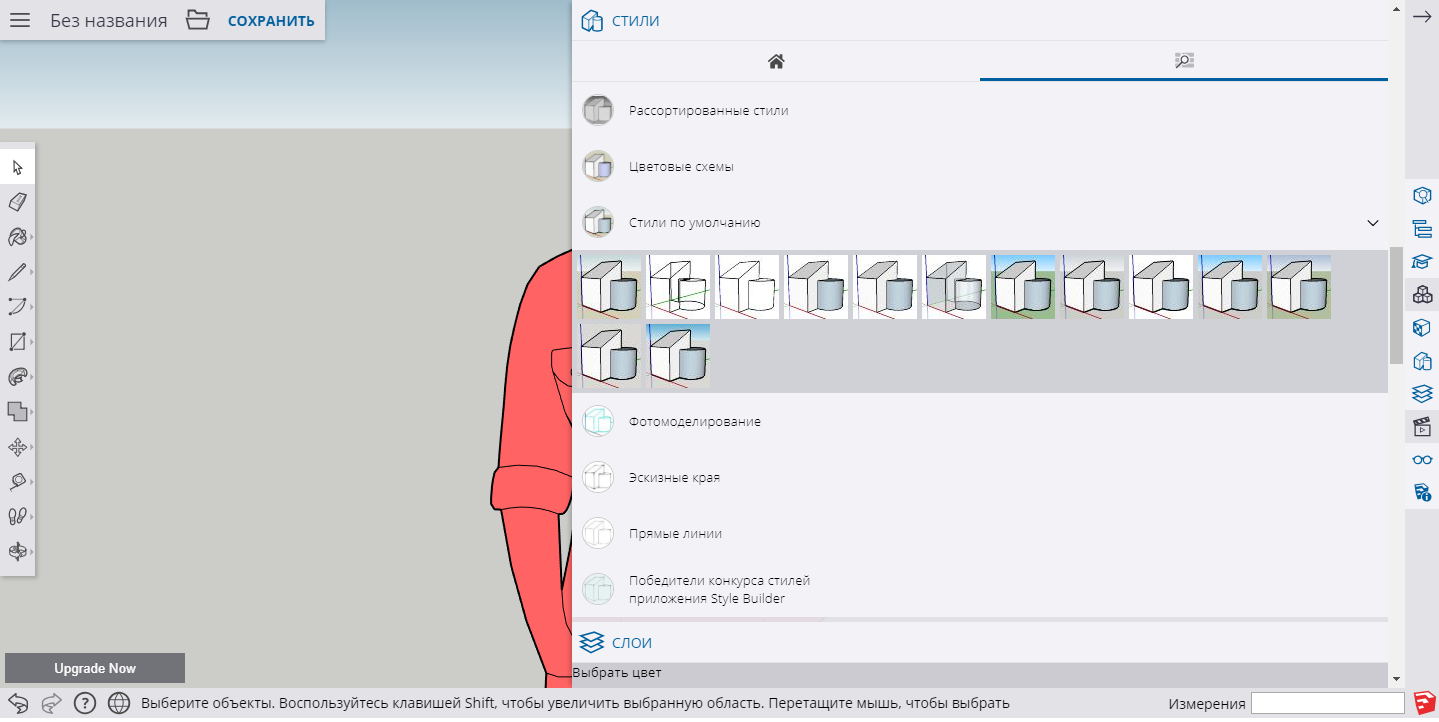Open Help question mark icon
Image resolution: width=1439 pixels, height=722 pixels.
tap(85, 703)
